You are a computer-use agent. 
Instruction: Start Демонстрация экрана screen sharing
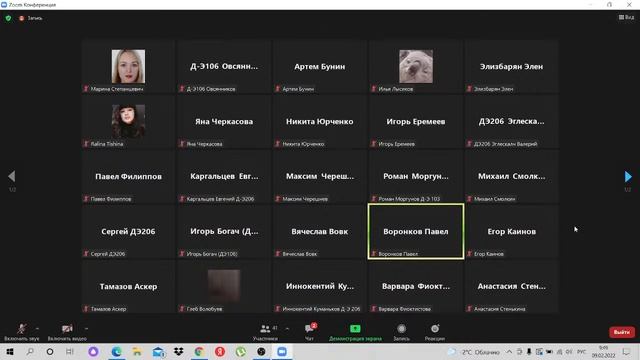355,332
